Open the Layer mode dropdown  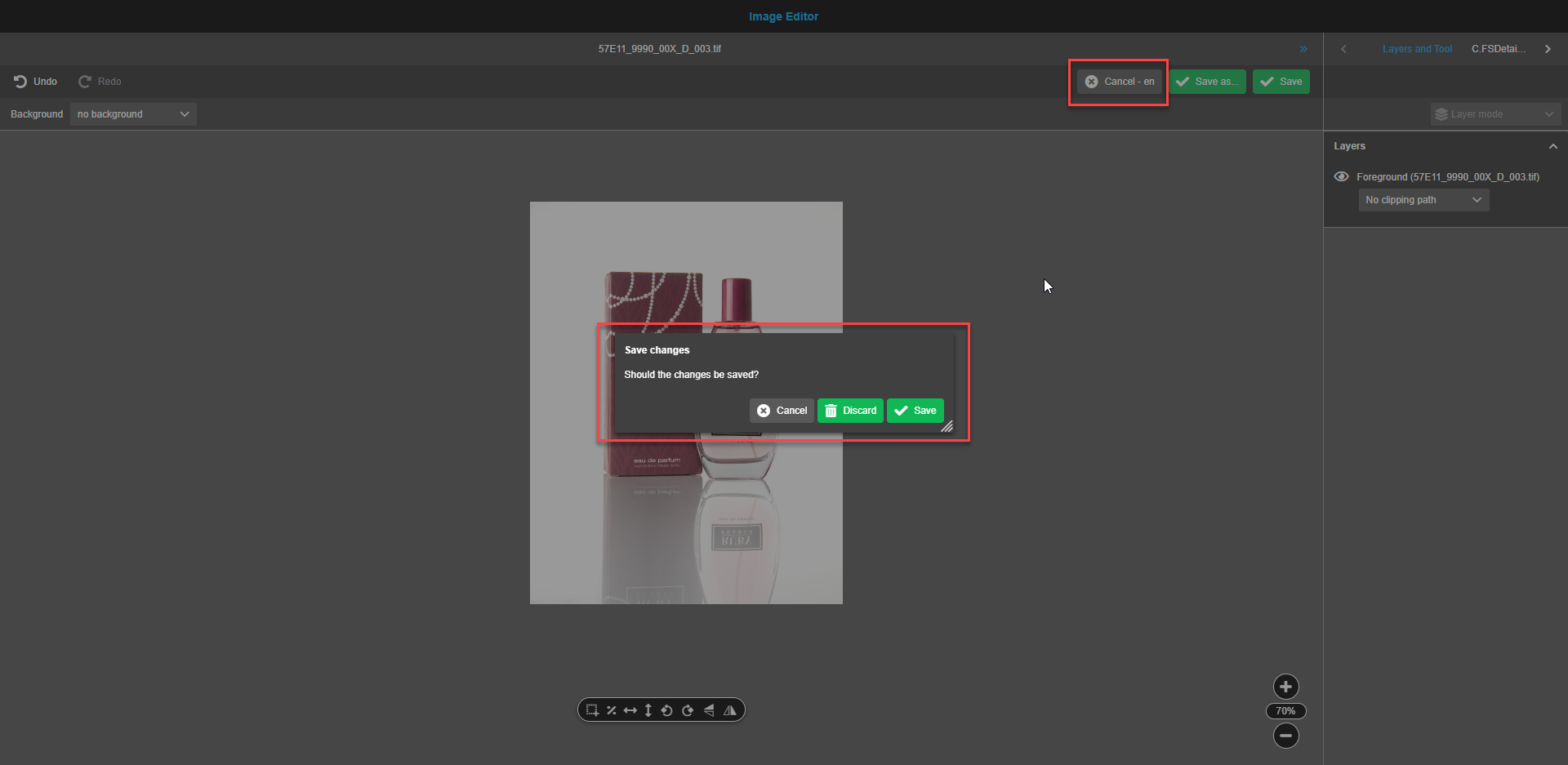click(1494, 113)
